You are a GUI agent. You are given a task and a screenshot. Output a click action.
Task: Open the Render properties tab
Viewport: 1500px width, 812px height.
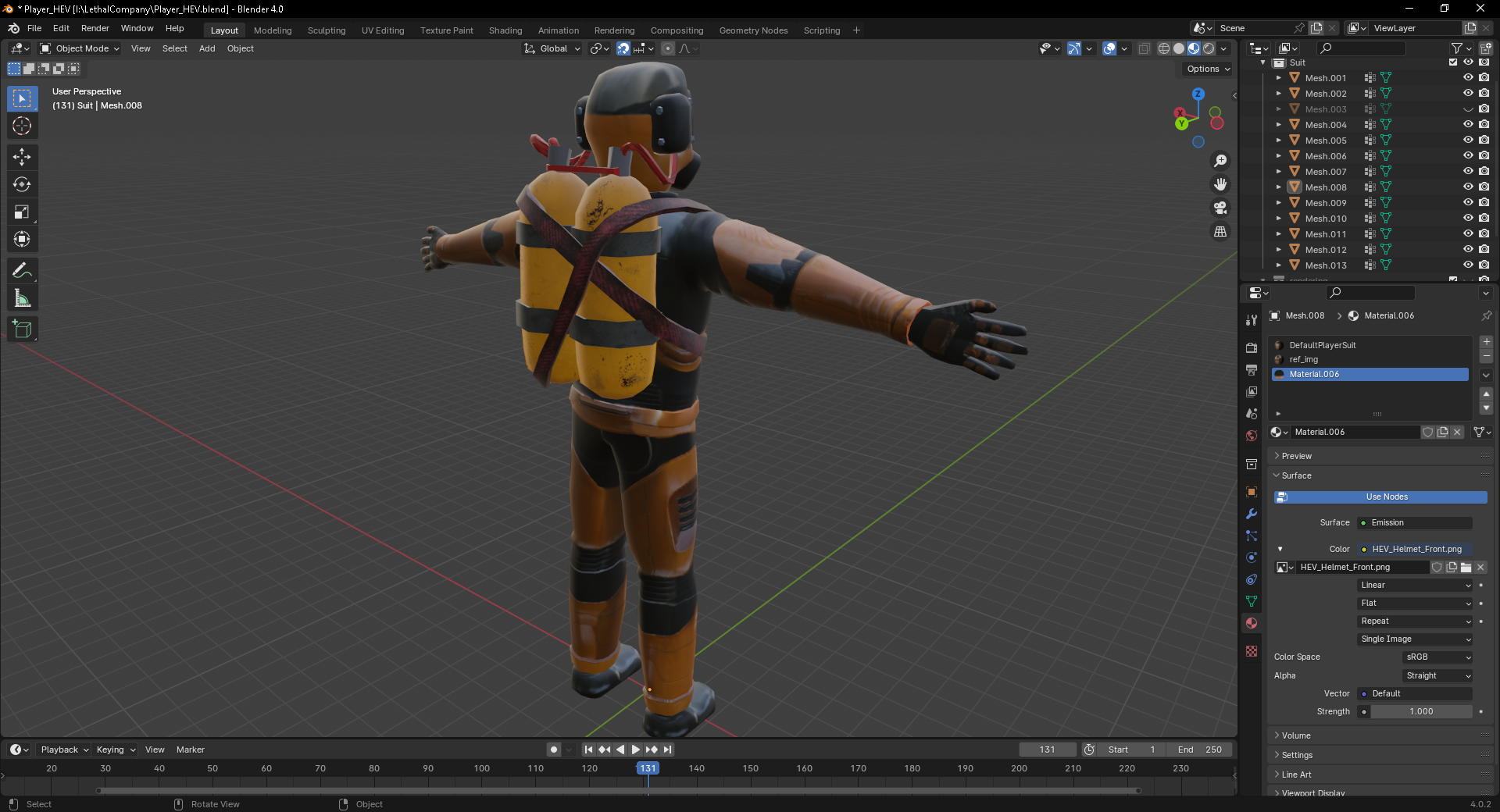(1252, 347)
